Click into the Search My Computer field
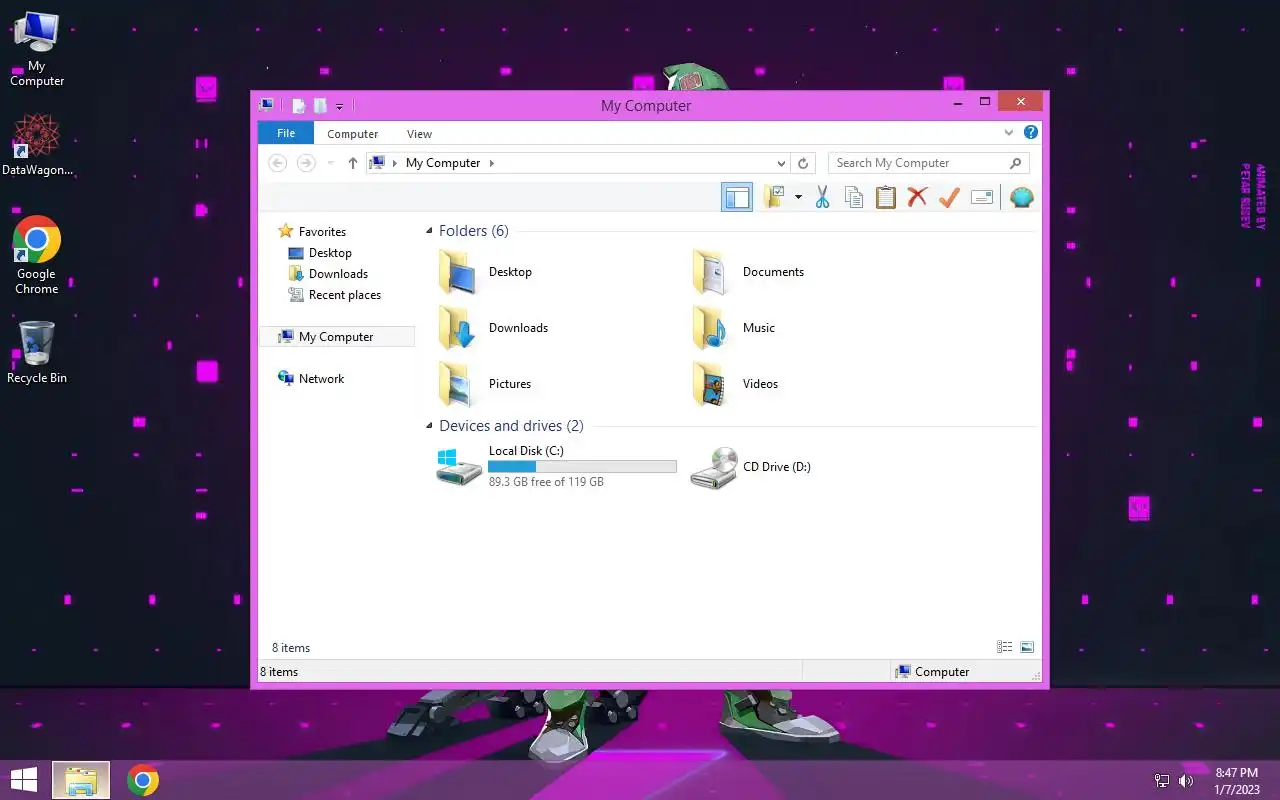The image size is (1280, 800). click(x=928, y=163)
